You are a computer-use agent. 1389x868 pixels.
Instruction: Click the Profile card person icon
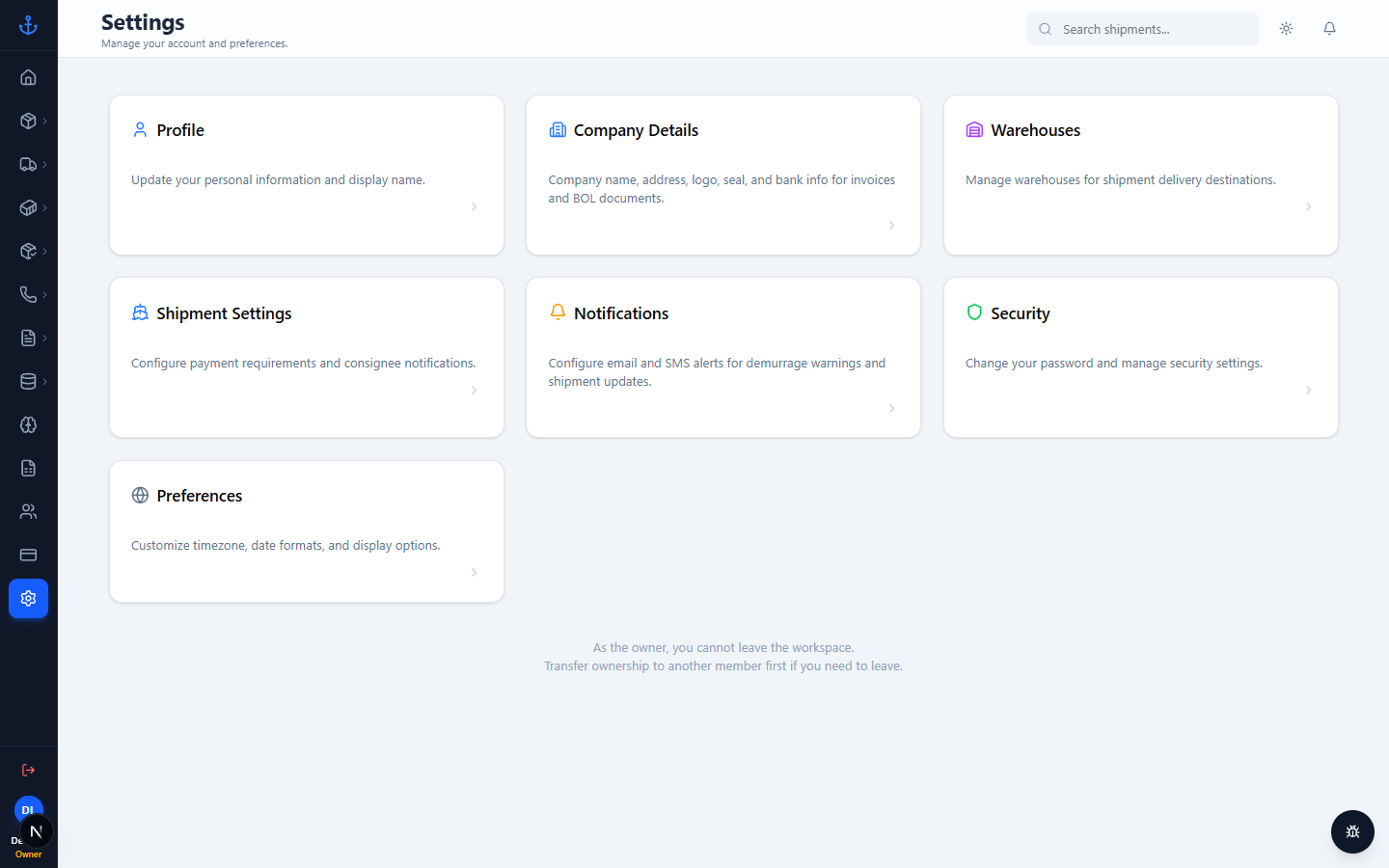coord(140,129)
